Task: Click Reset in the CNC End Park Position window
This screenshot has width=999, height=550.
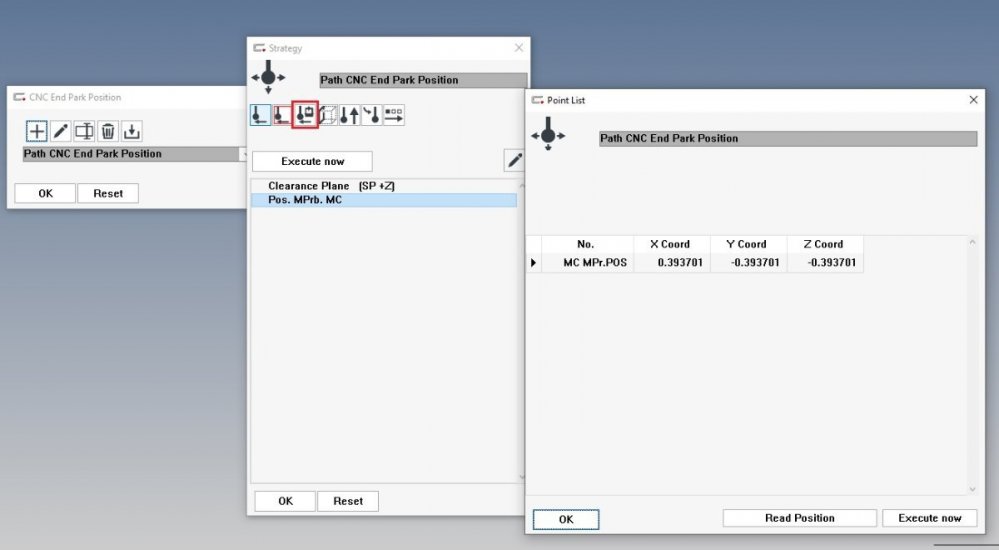Action: (x=108, y=193)
